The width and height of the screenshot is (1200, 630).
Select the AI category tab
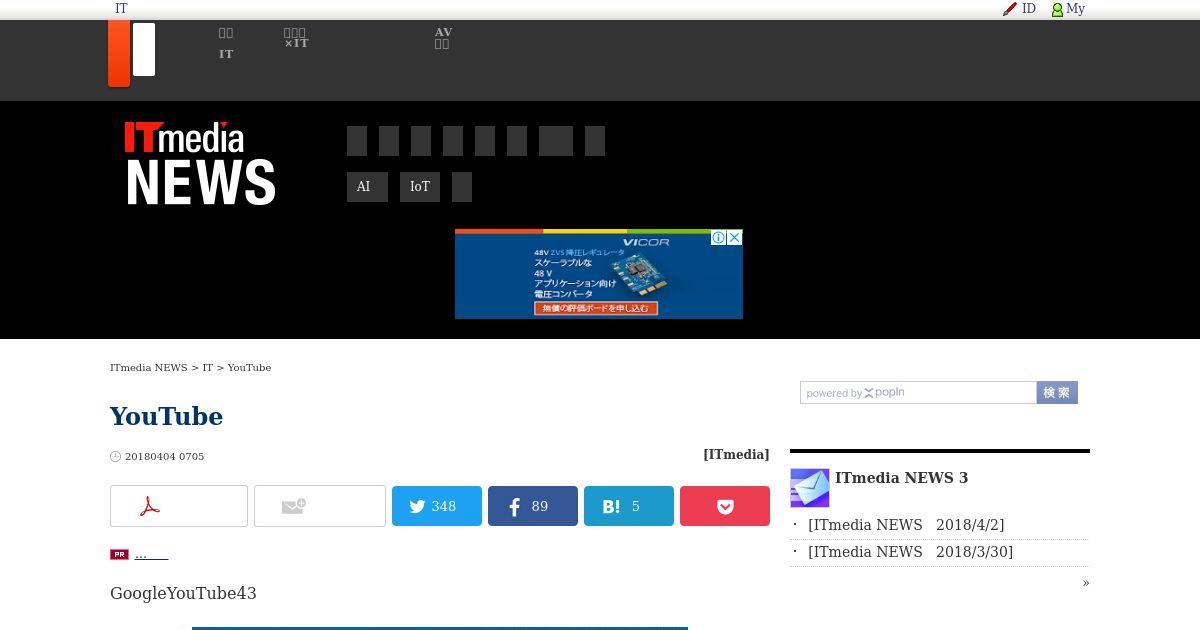[x=367, y=187]
